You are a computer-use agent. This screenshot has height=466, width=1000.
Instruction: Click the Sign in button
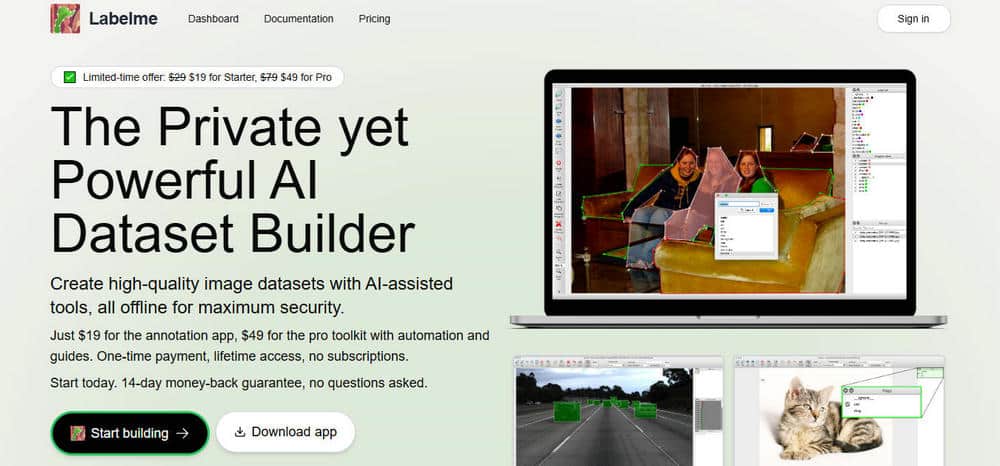click(913, 18)
